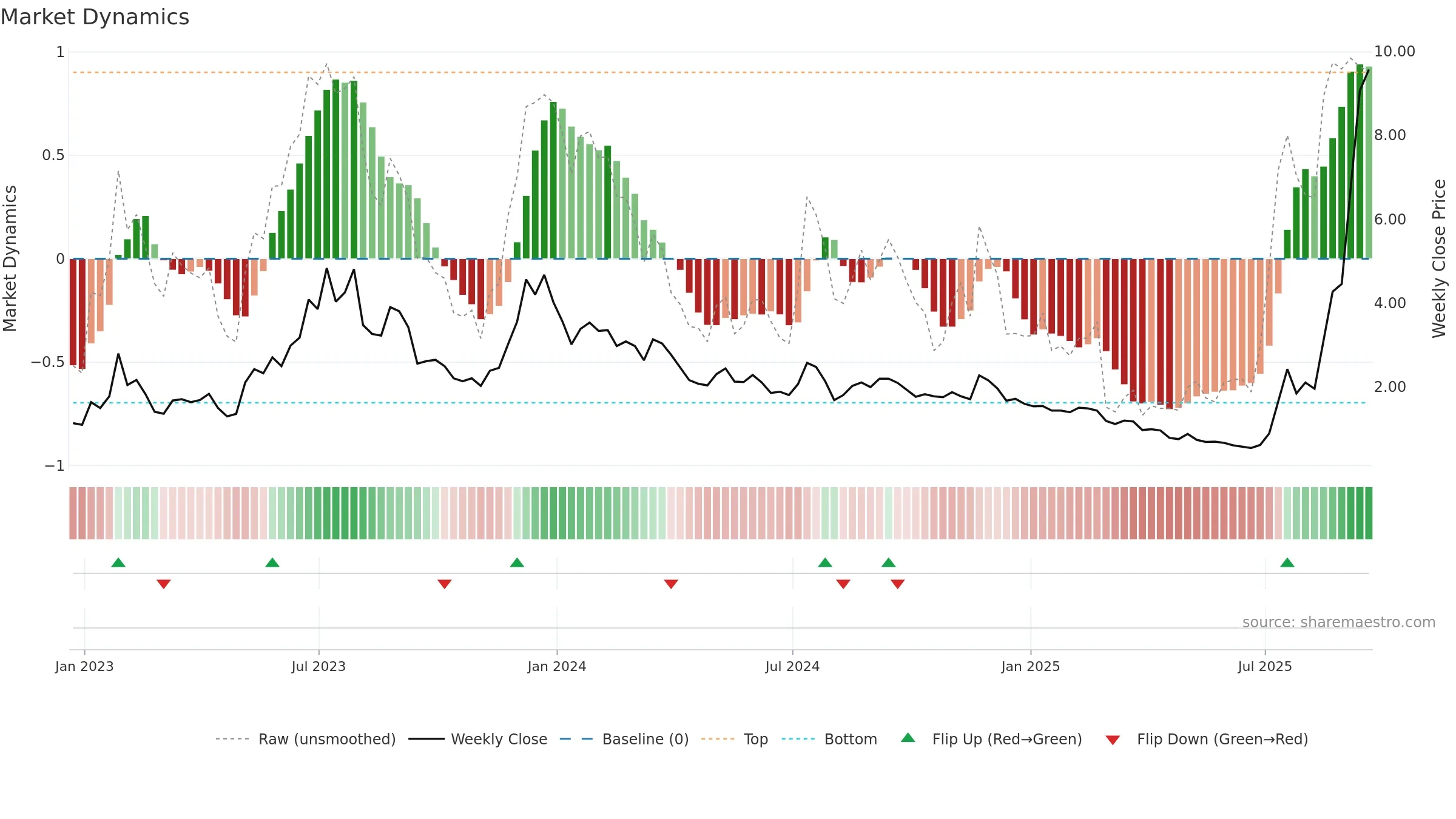The width and height of the screenshot is (1456, 819).
Task: Click the right axis tick label 2.00
Action: coord(1390,387)
